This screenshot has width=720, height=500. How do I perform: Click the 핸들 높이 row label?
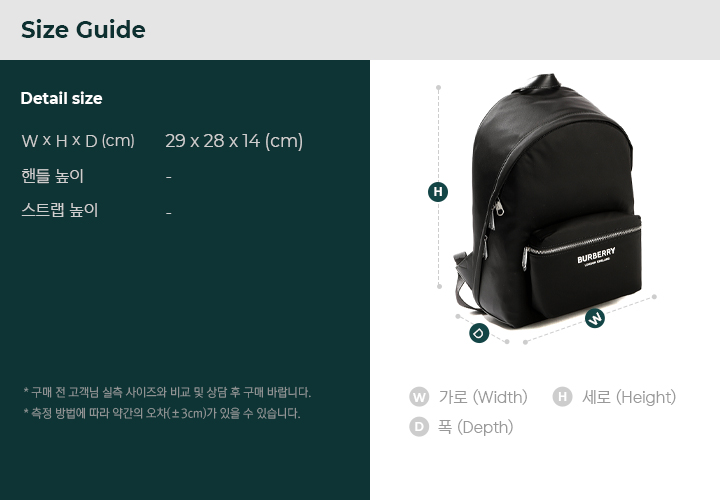pos(52,176)
